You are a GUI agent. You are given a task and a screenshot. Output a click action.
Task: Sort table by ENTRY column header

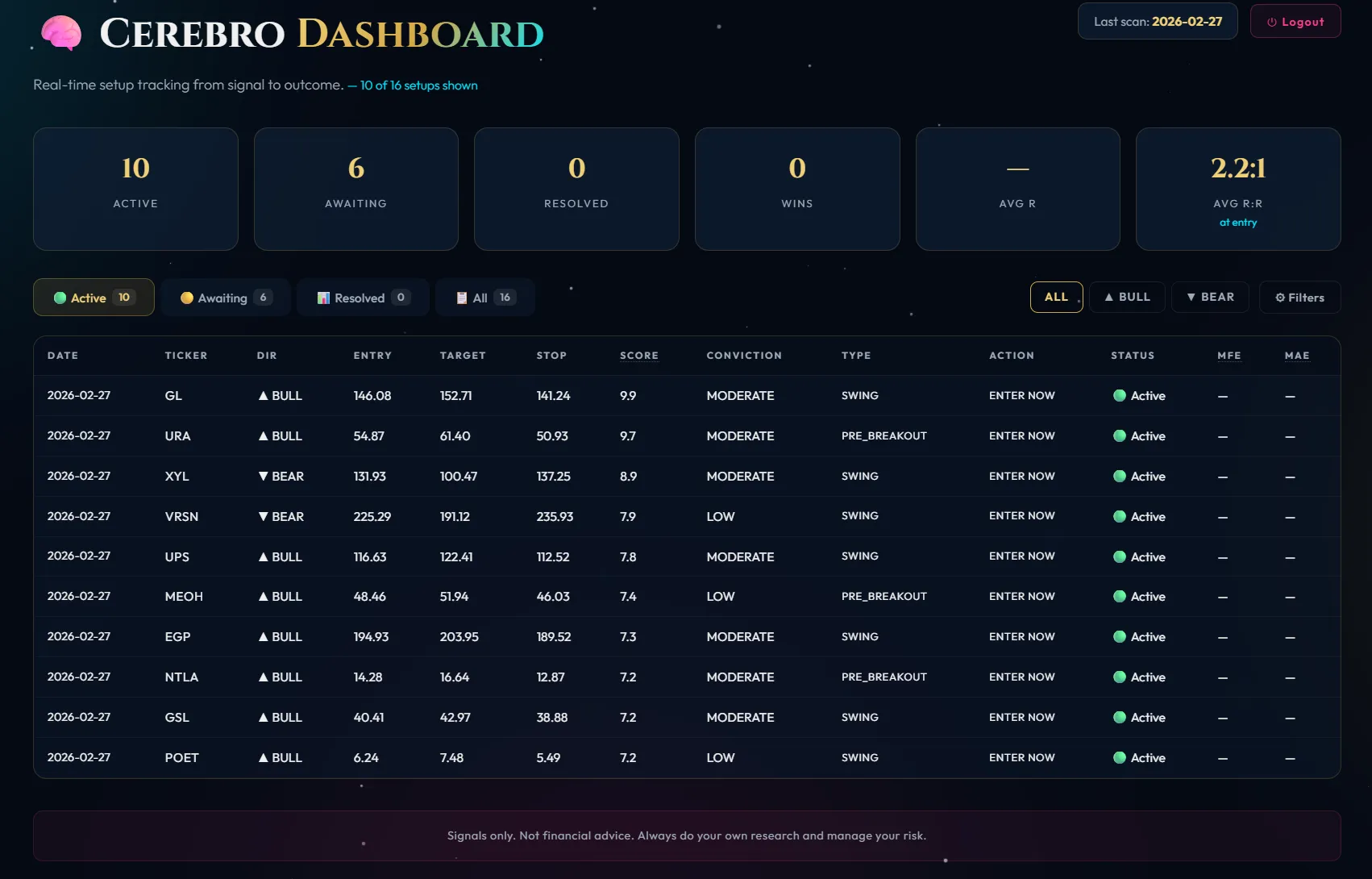pyautogui.click(x=372, y=356)
